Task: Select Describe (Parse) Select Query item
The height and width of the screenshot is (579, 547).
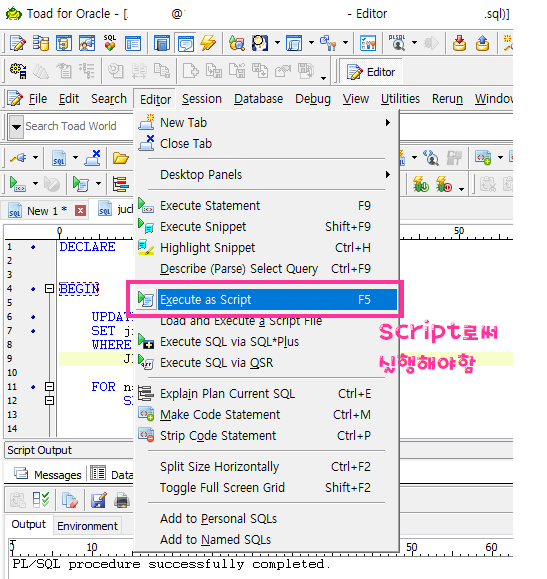Action: pos(266,269)
